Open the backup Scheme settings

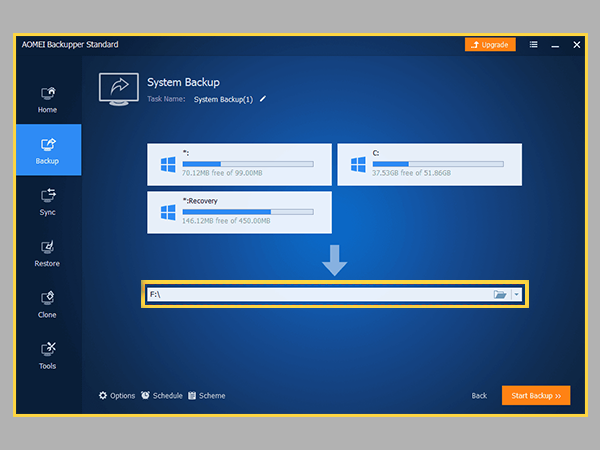pos(207,395)
